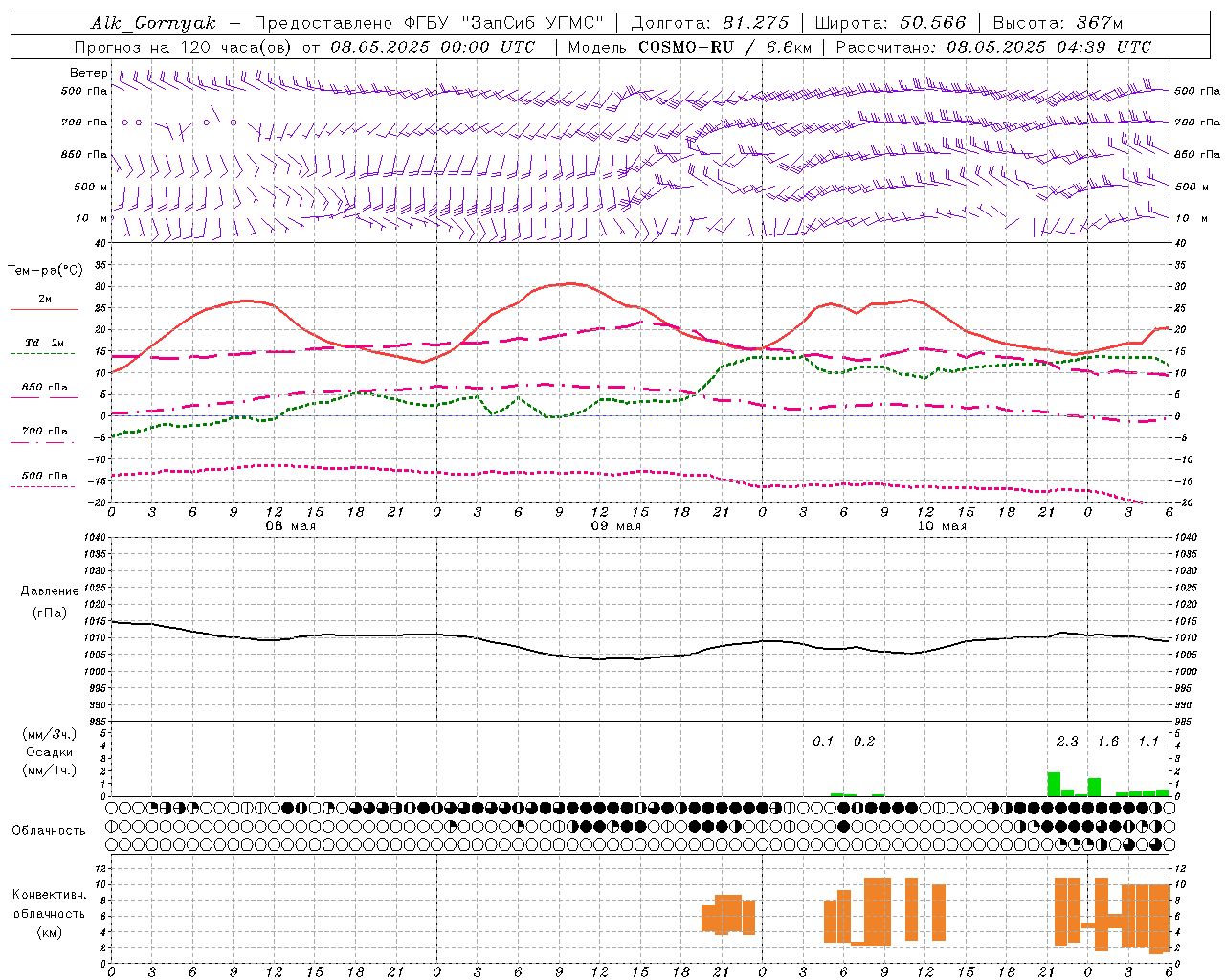The height and width of the screenshot is (980, 1225).
Task: Click the 850 гПа temperature legend entry
Action: (x=45, y=388)
